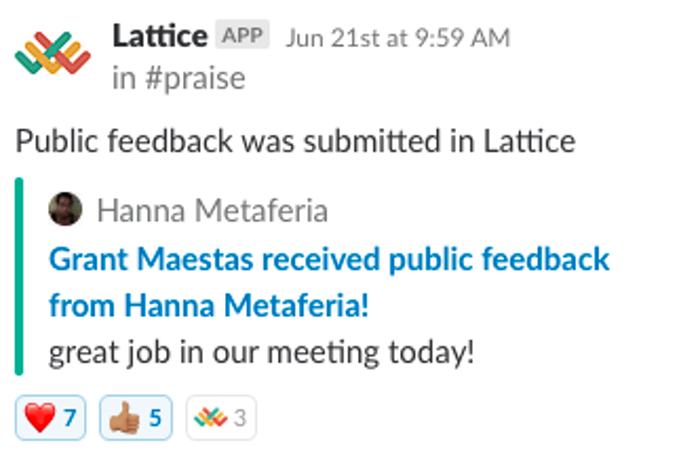Click the APP badge beside Lattice
The width and height of the screenshot is (700, 462).
pos(242,34)
